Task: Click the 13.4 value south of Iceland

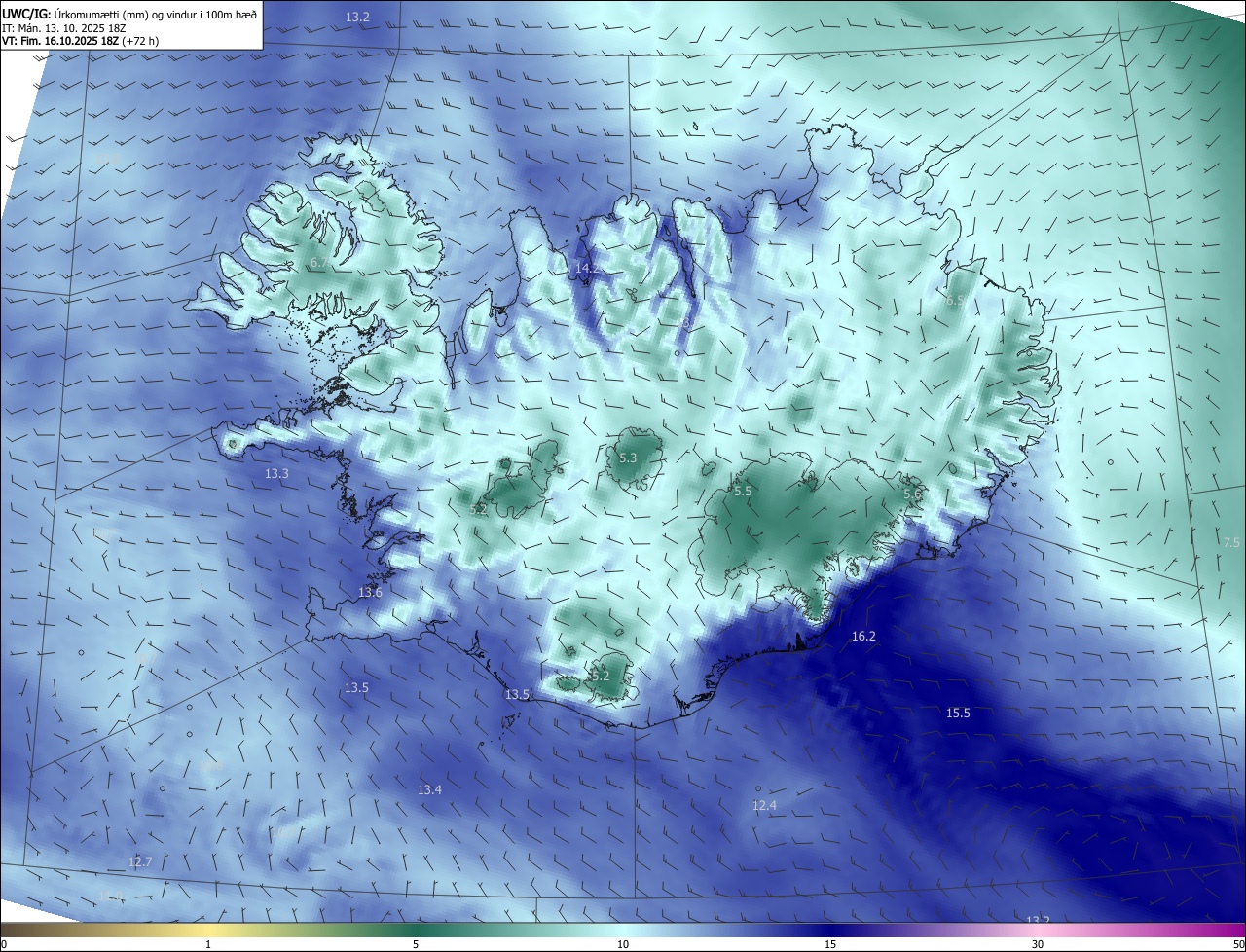Action: (x=429, y=790)
